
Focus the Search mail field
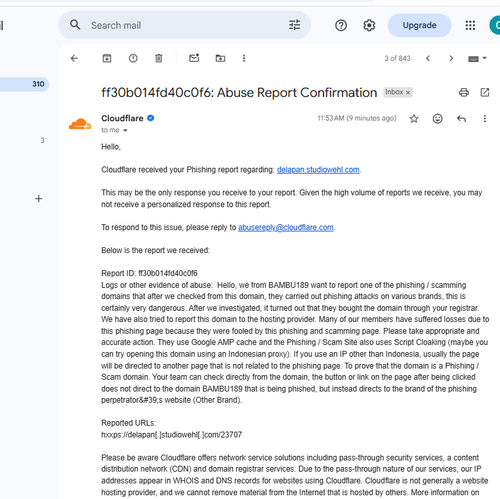(x=185, y=25)
